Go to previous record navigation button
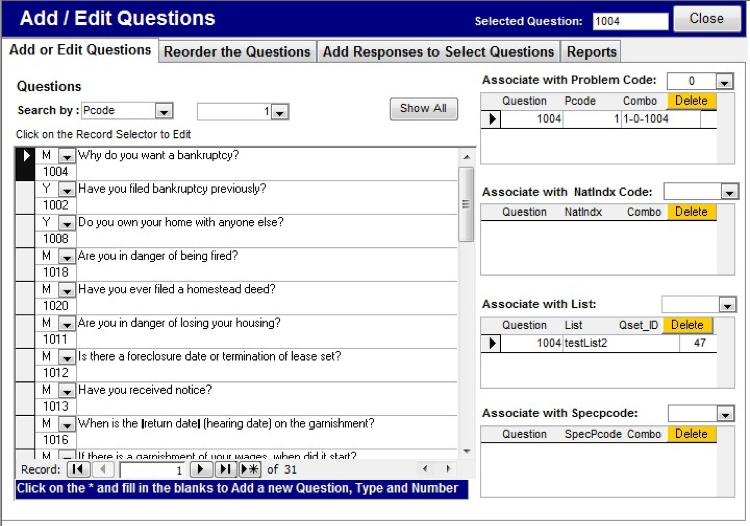 103,469
